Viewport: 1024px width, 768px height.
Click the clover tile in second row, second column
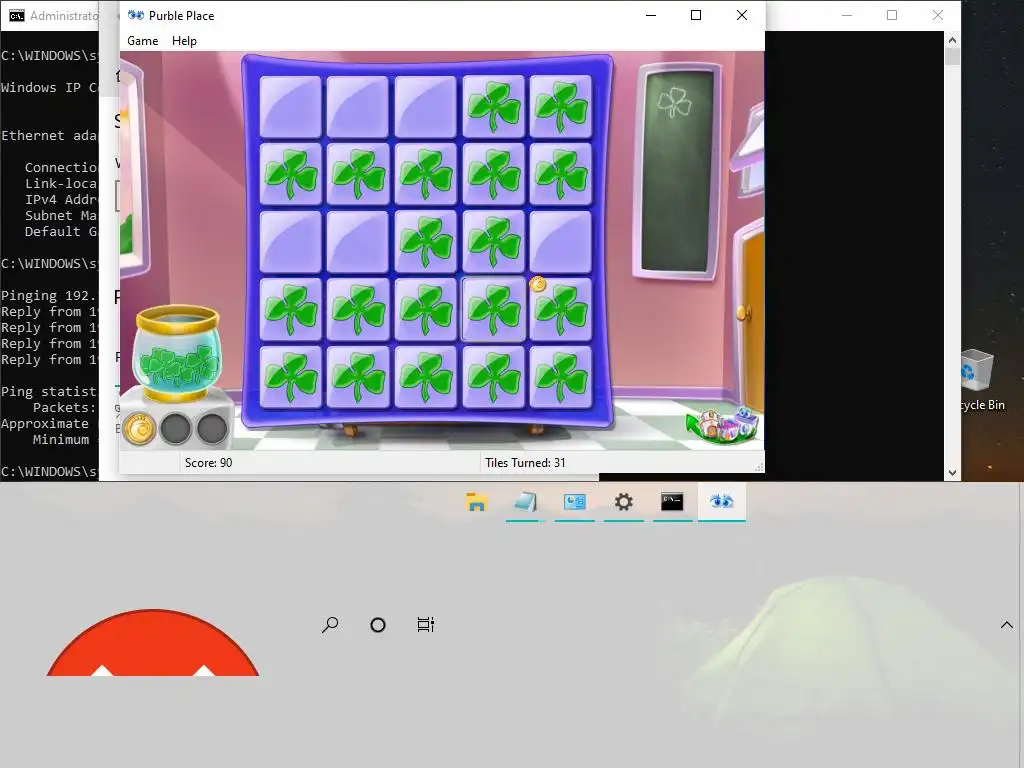point(358,174)
